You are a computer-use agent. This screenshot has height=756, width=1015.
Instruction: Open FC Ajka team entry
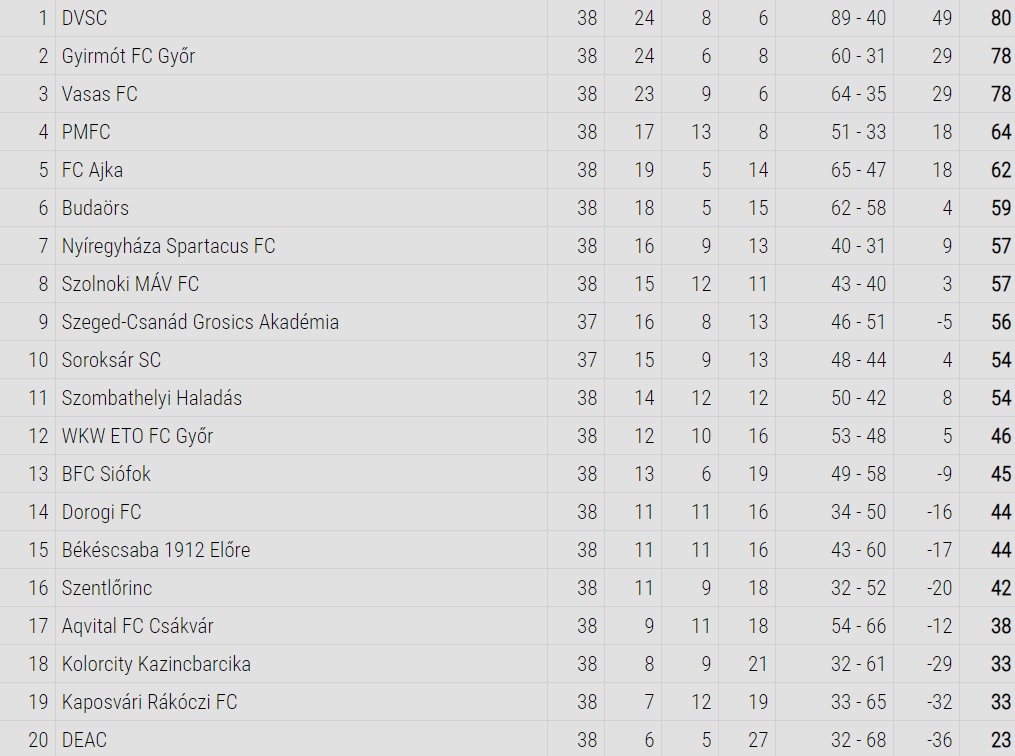tap(92, 170)
